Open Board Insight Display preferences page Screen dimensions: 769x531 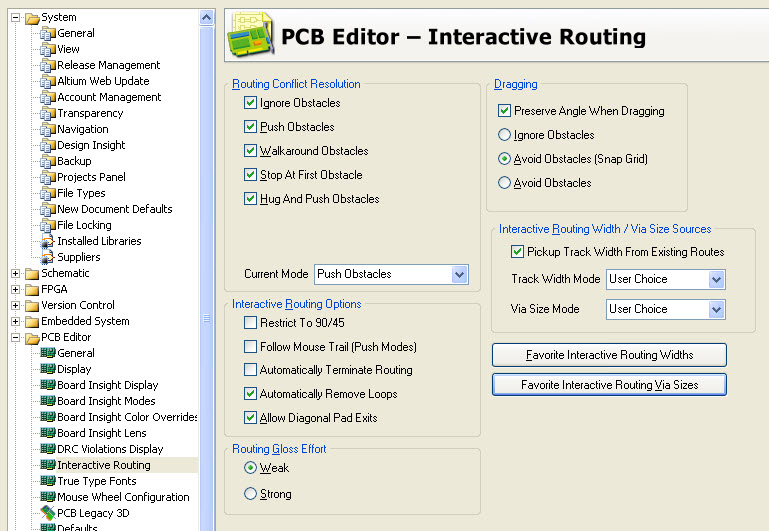click(x=107, y=385)
